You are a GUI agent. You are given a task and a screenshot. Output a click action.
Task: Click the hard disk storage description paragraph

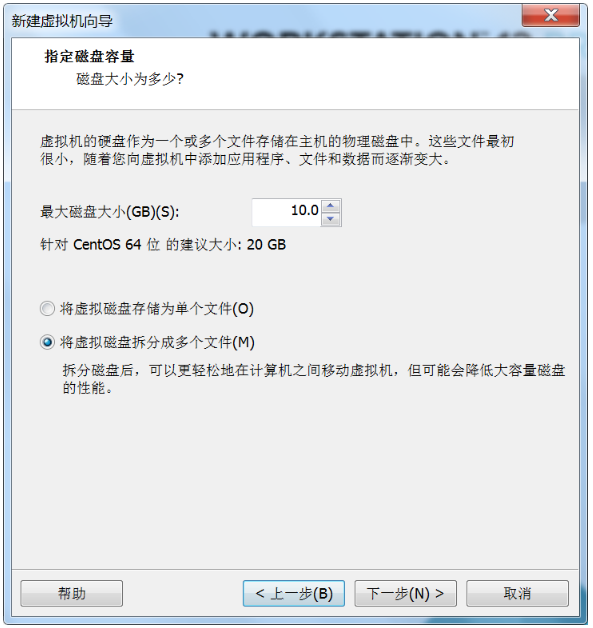(277, 150)
